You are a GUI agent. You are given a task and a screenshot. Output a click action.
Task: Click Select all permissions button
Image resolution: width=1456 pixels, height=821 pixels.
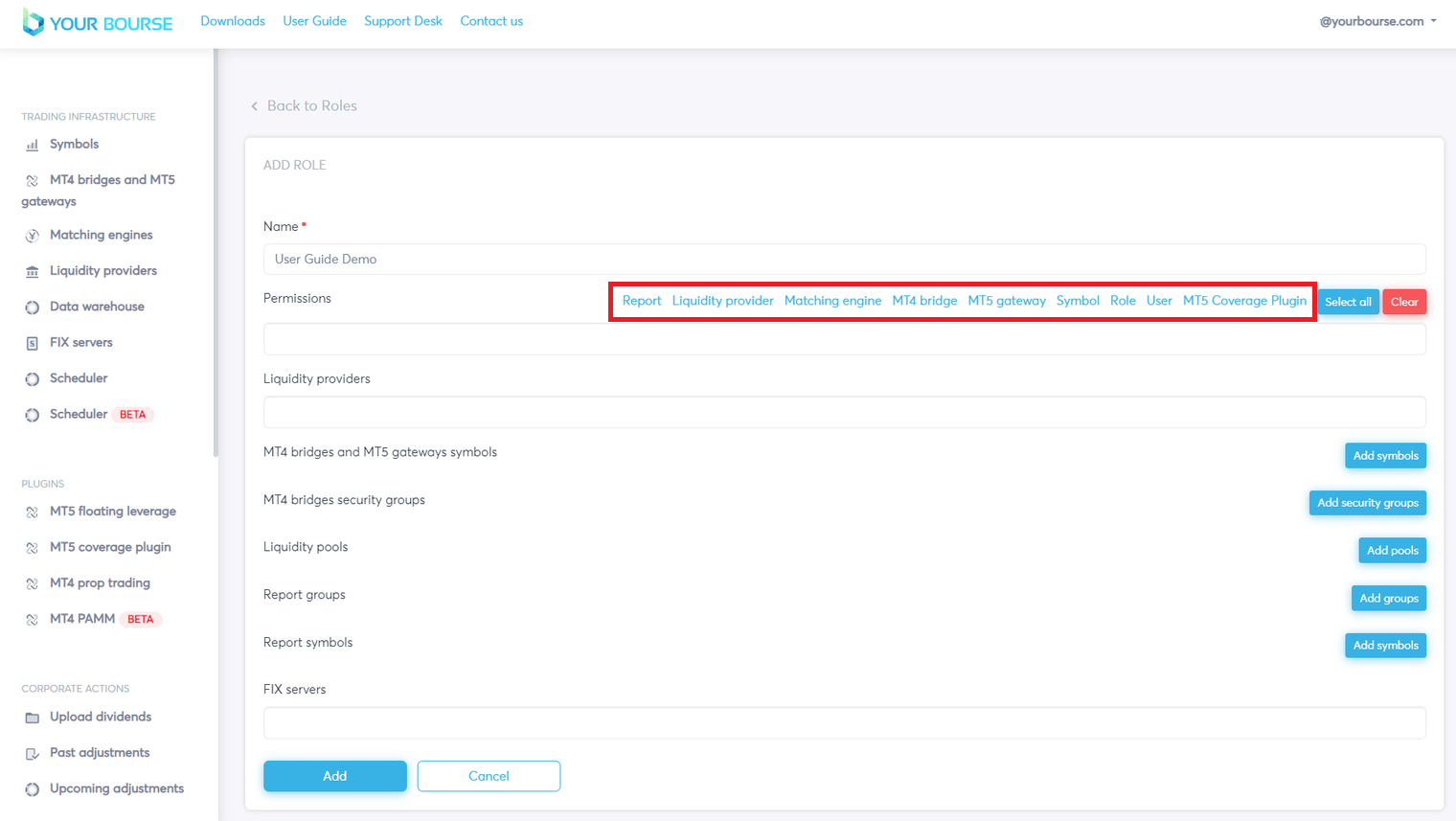1348,302
